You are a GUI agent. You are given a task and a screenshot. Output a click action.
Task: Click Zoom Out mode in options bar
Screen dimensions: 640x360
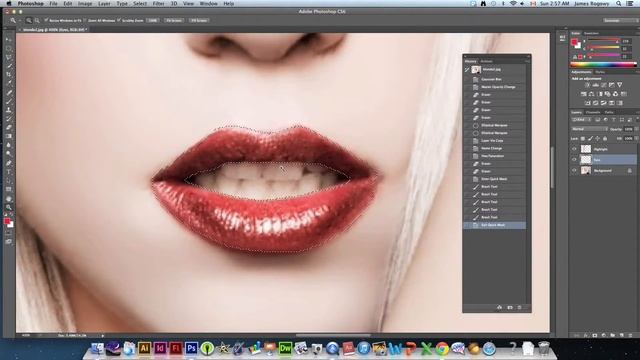[x=37, y=20]
